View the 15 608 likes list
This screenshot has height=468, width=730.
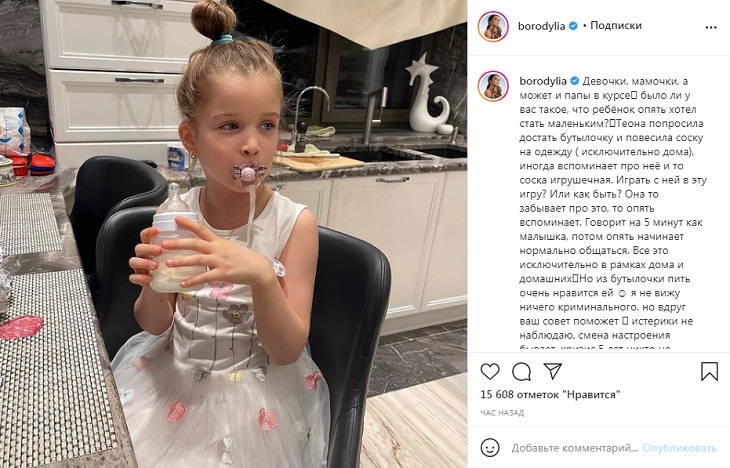(550, 394)
